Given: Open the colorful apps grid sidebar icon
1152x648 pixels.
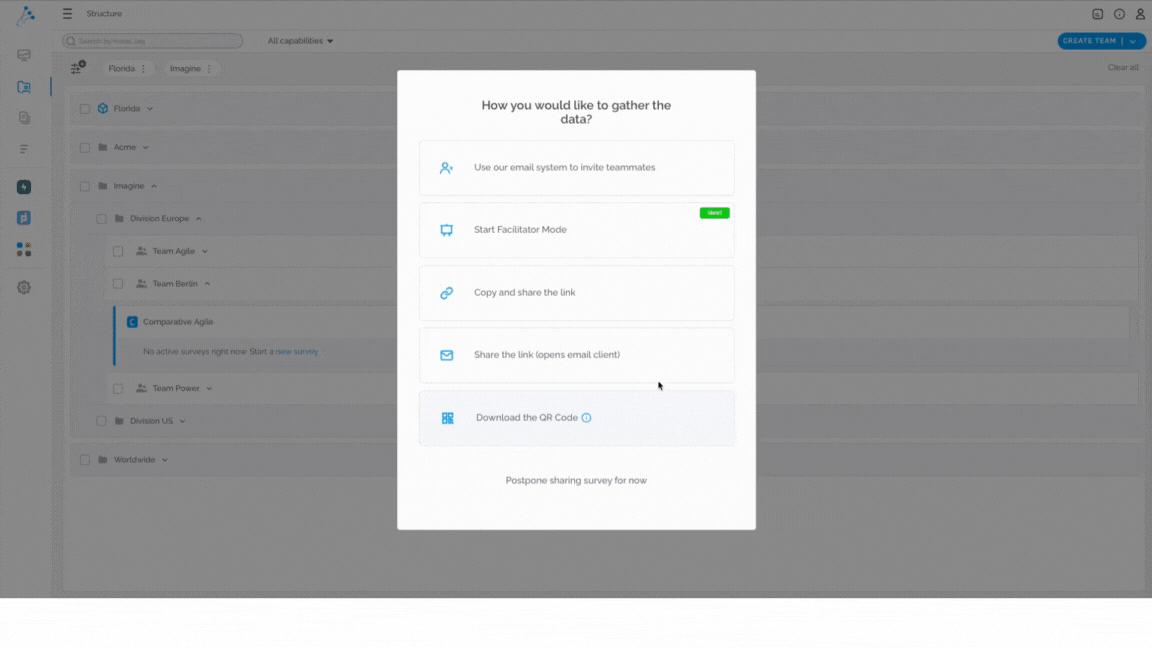Looking at the screenshot, I should 24,250.
